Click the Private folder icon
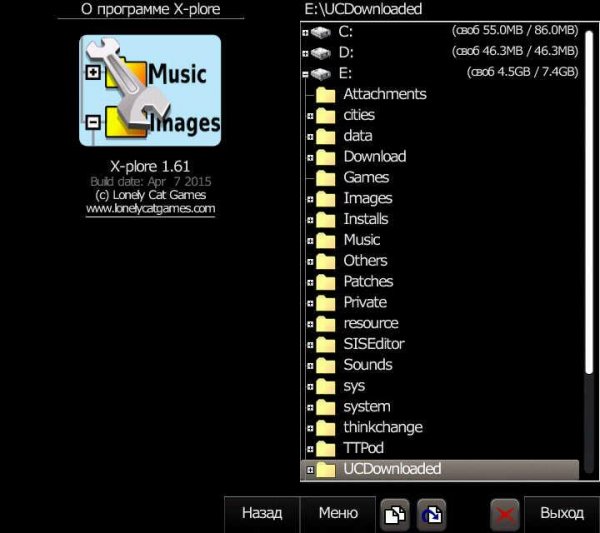 pyautogui.click(x=326, y=303)
